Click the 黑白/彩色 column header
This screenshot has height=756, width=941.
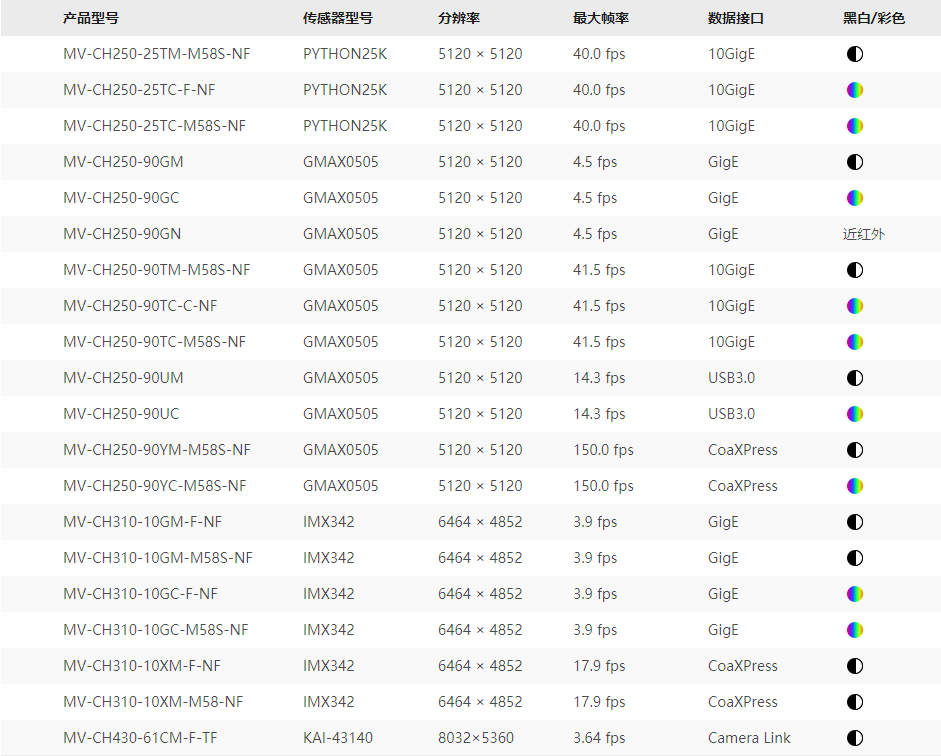click(x=874, y=18)
